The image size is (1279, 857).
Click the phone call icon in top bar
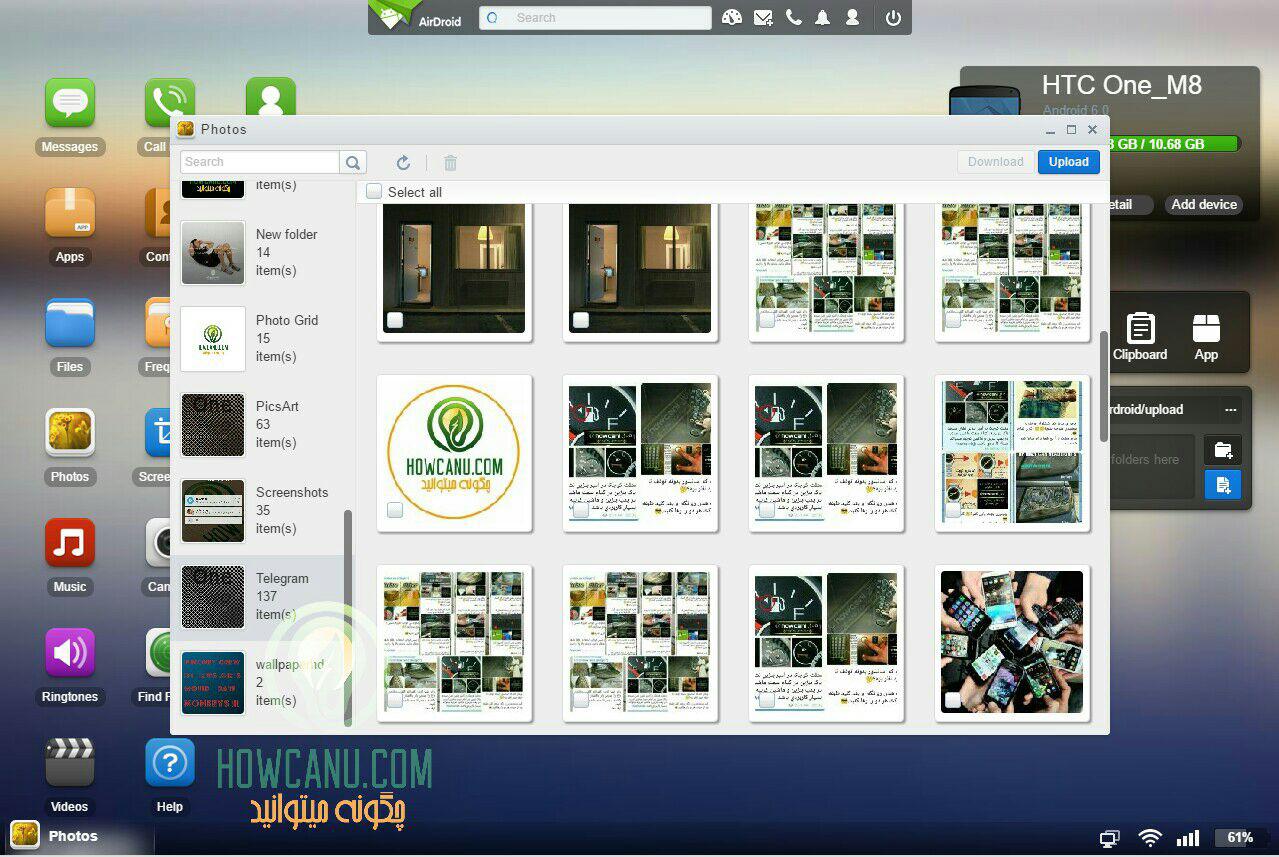click(793, 17)
